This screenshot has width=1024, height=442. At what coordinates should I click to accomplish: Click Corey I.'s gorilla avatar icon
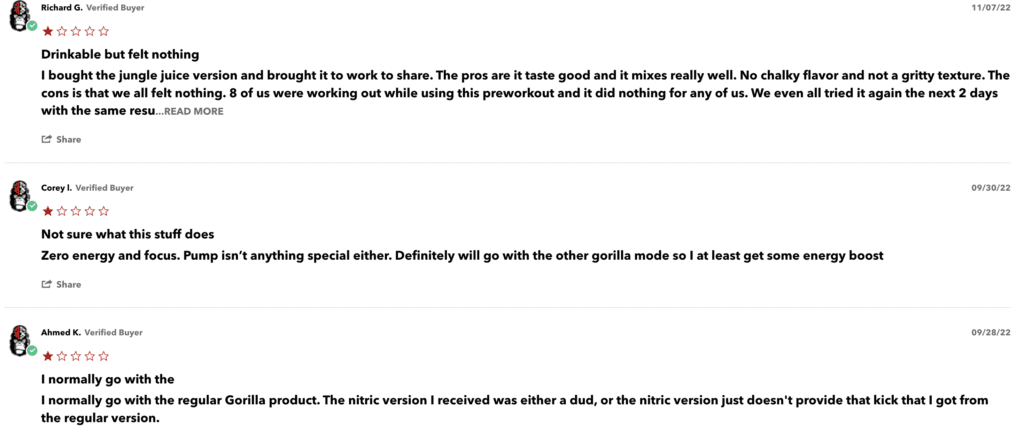coord(20,195)
